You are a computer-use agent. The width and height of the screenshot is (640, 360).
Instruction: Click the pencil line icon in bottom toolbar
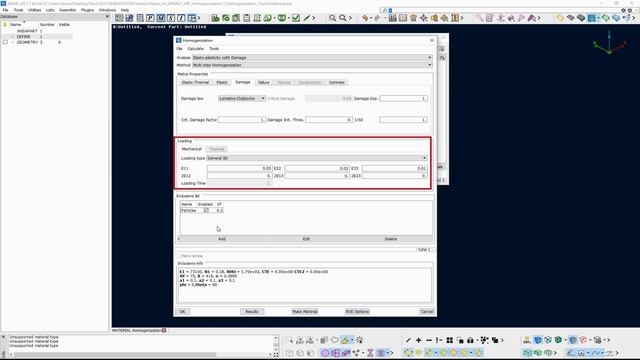(x=408, y=340)
